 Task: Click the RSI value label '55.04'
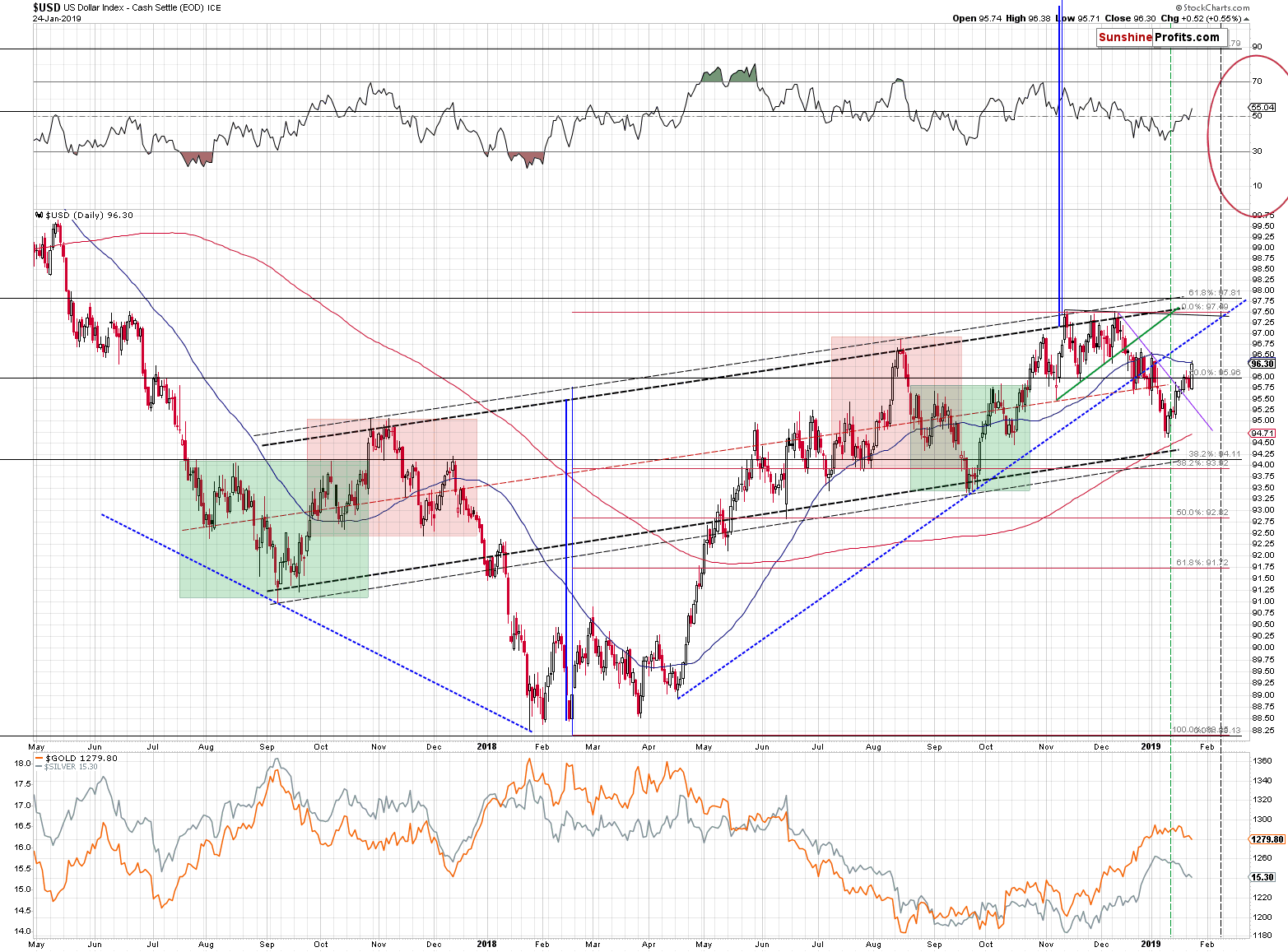[x=1262, y=108]
